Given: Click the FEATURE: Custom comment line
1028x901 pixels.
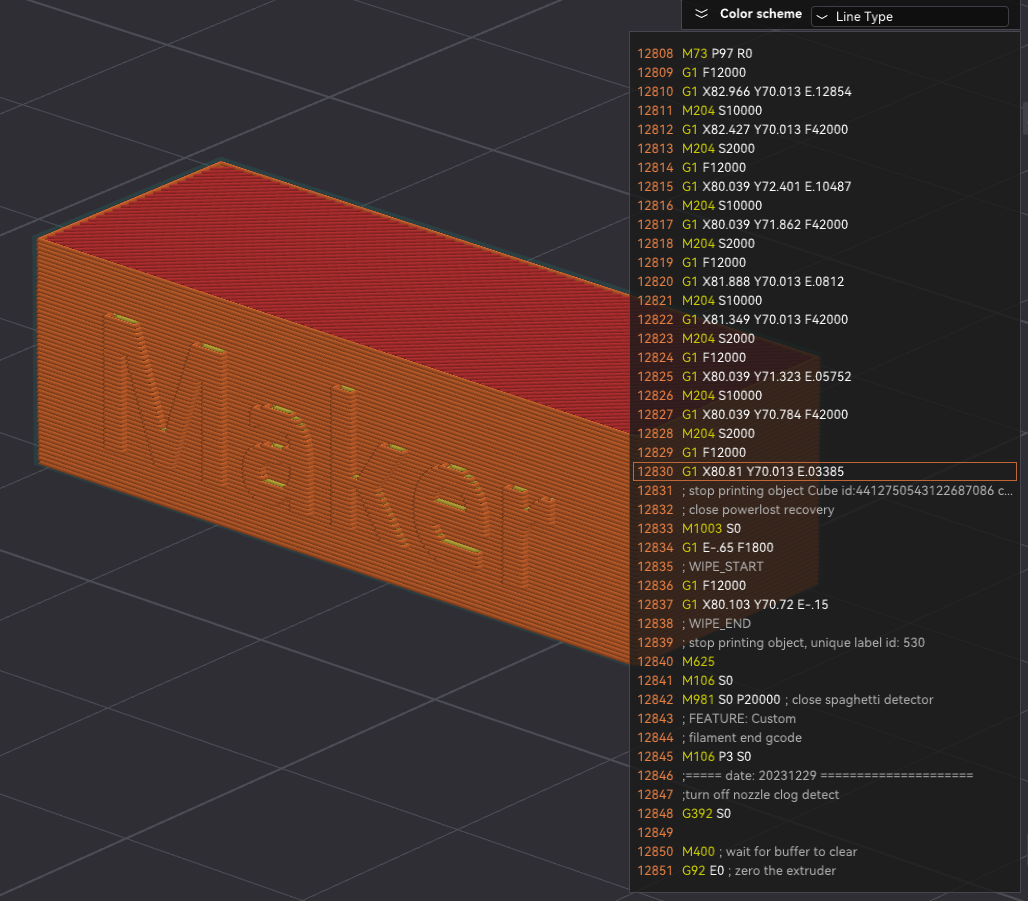Looking at the screenshot, I should coord(739,719).
